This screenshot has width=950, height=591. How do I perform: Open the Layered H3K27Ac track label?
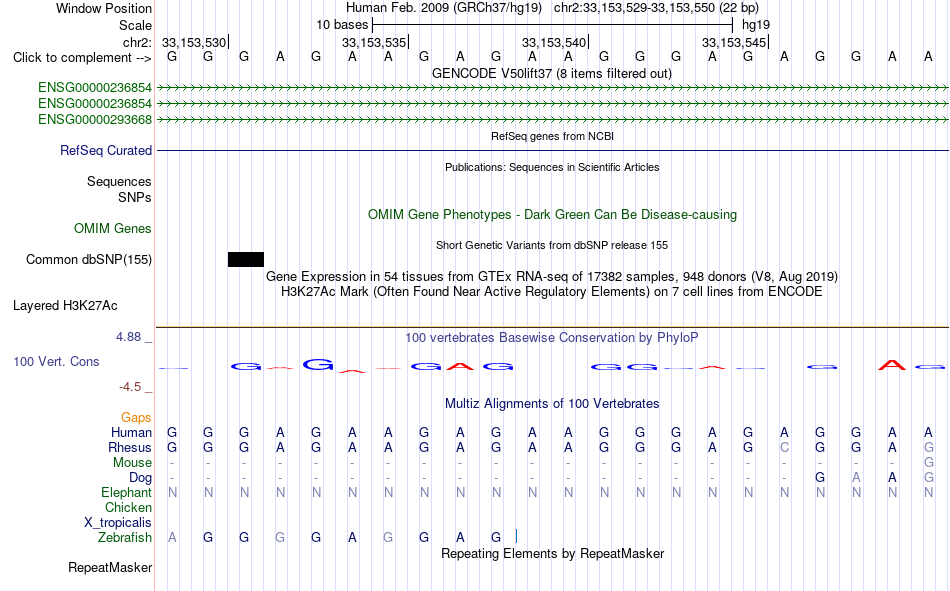(x=65, y=306)
